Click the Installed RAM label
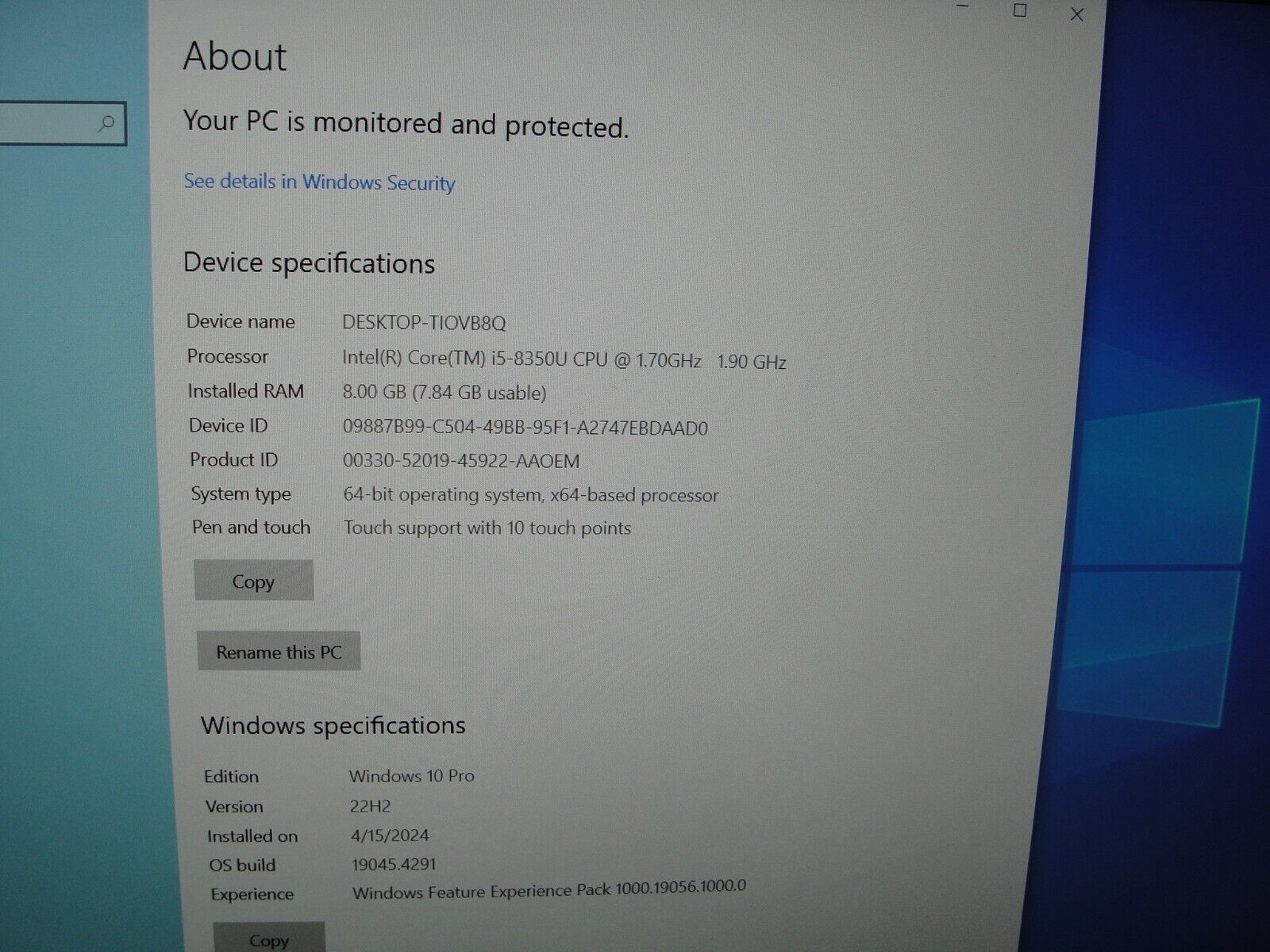 click(246, 391)
